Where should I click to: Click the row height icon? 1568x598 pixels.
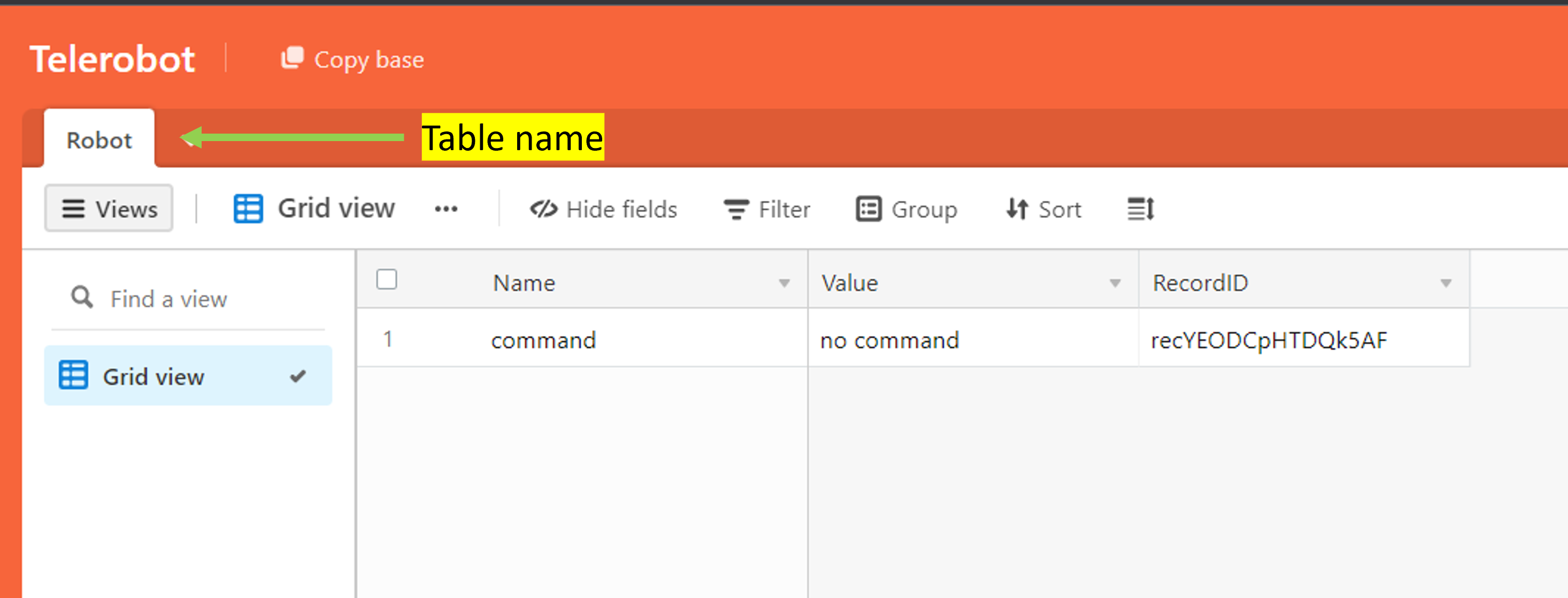click(1140, 209)
